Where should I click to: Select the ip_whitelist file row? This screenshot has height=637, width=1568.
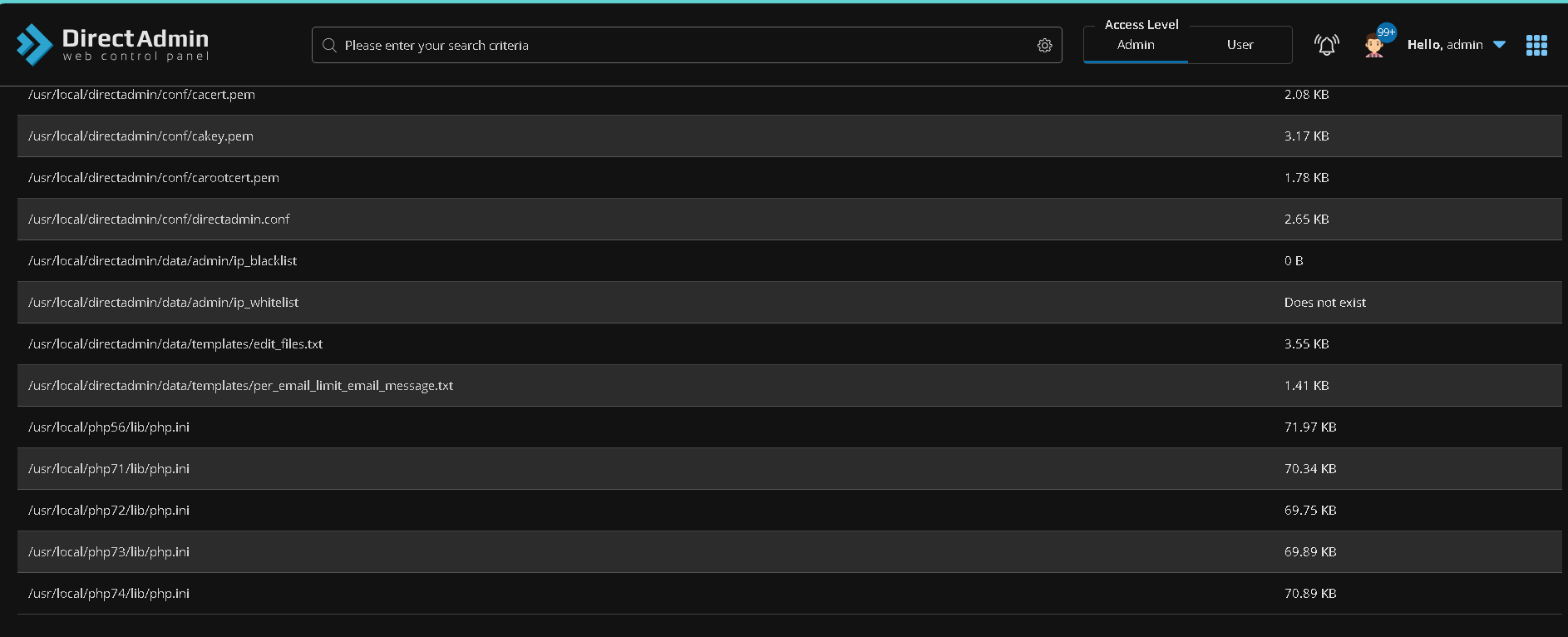pos(163,303)
